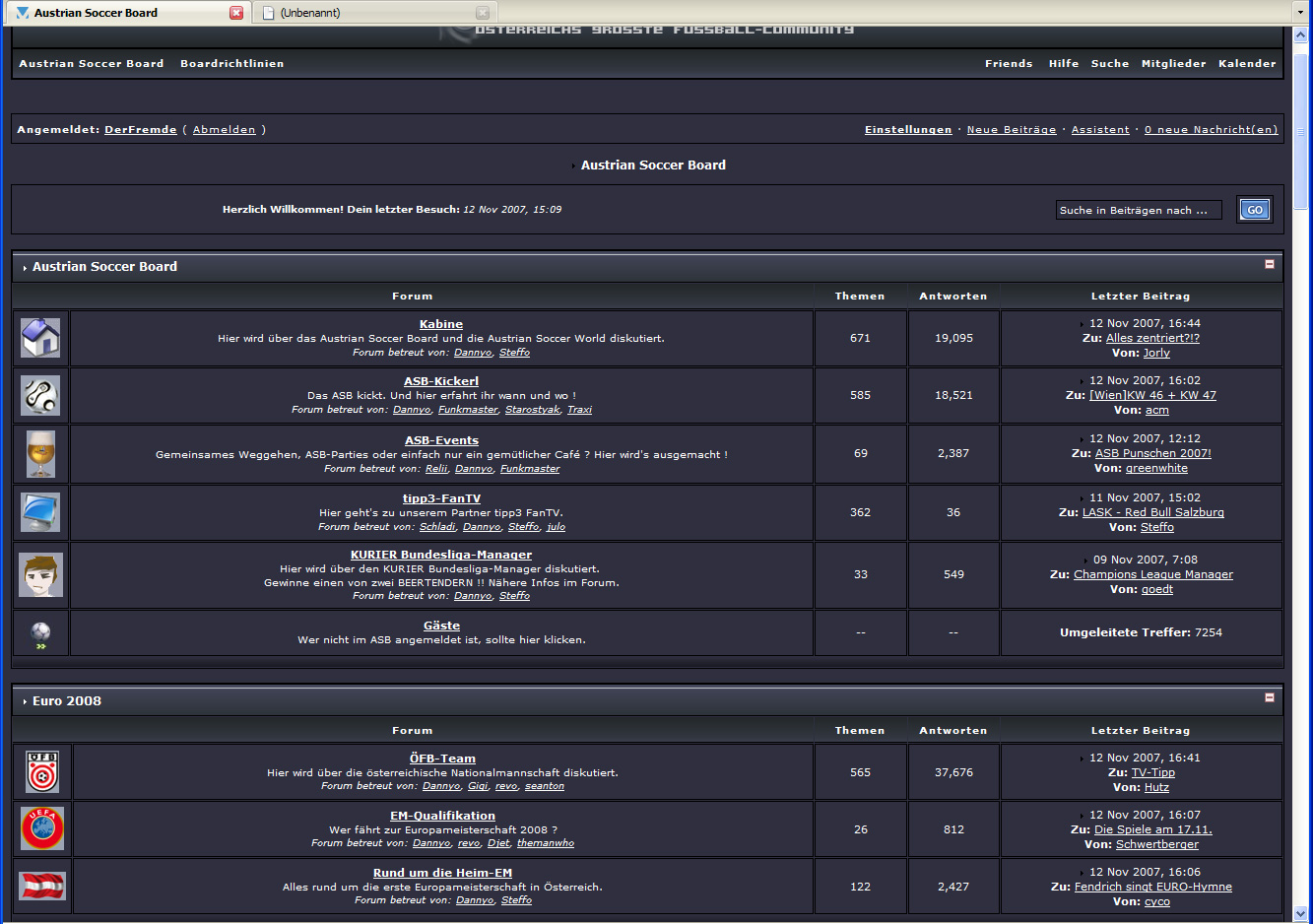Image resolution: width=1313 pixels, height=924 pixels.
Task: Open the KURIER Bundesliga-Manager forum
Action: click(441, 555)
